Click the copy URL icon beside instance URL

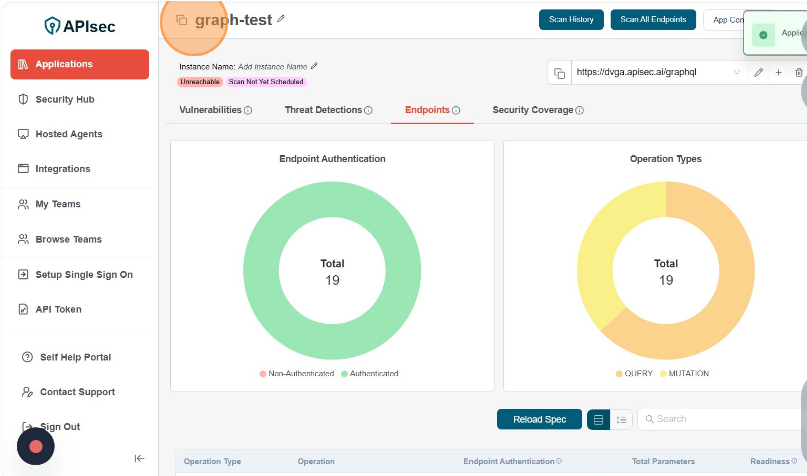tap(560, 73)
